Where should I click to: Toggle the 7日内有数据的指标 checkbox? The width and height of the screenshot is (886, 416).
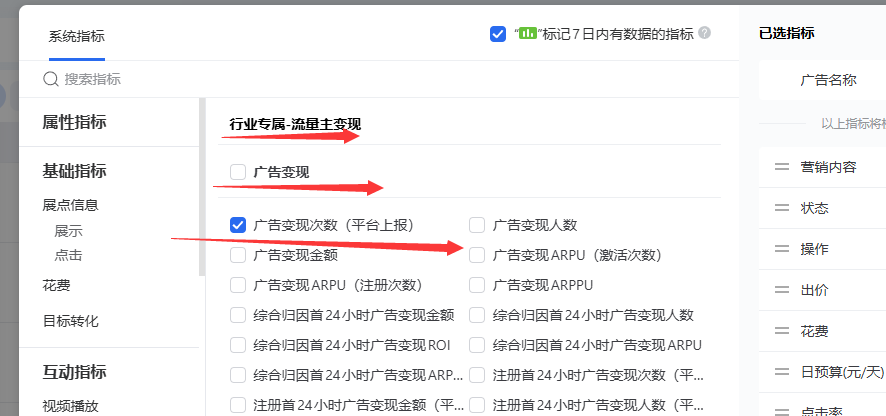point(498,34)
